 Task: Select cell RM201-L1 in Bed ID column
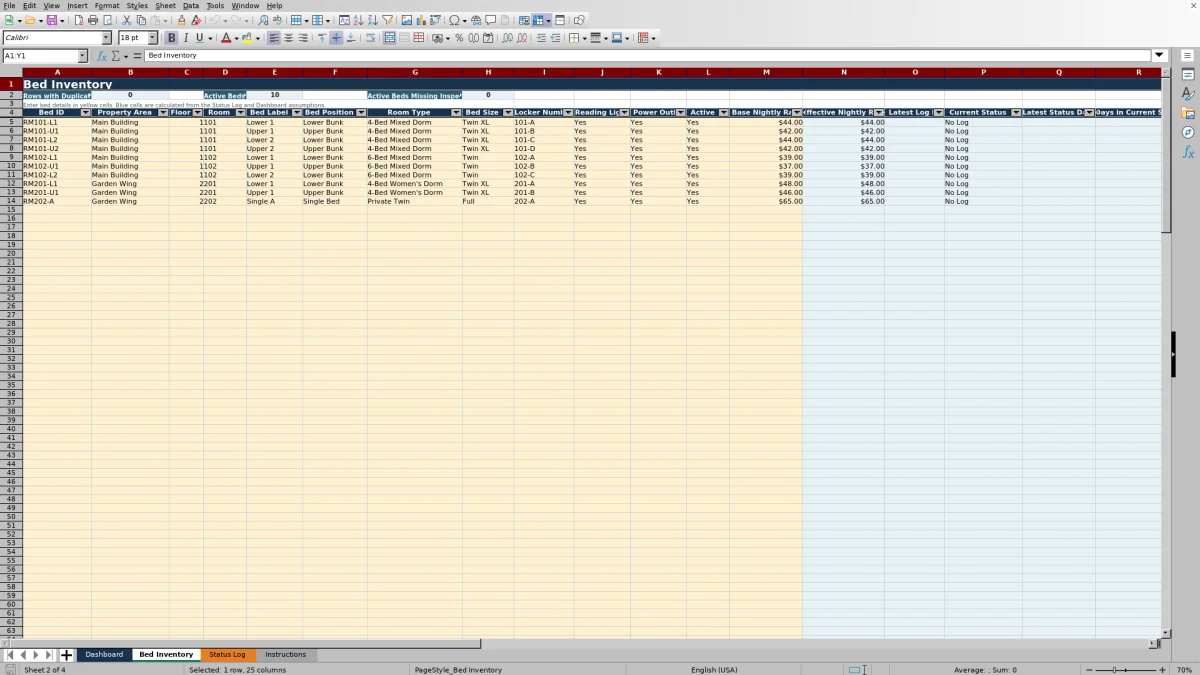click(57, 184)
